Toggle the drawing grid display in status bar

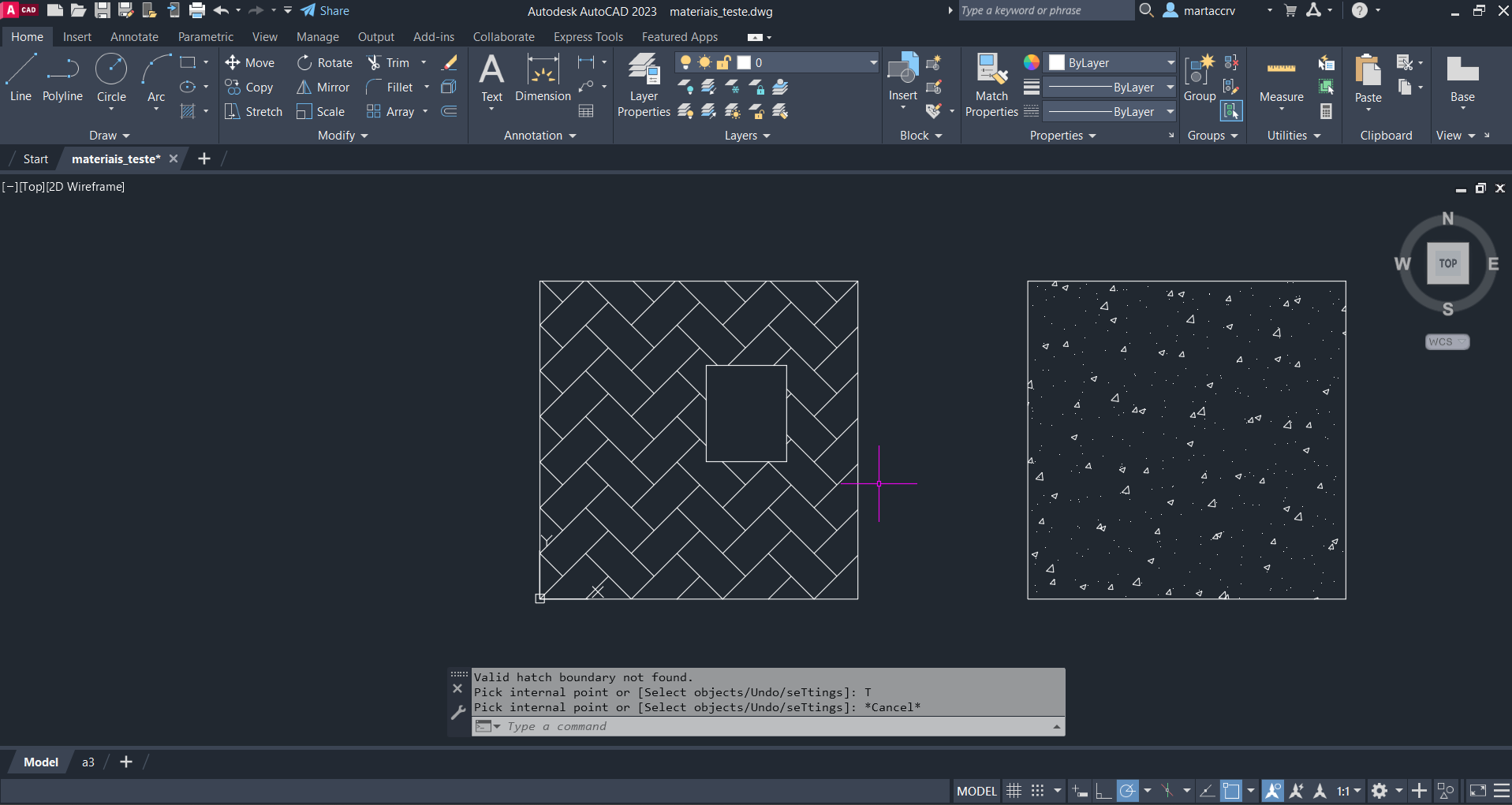1014,791
